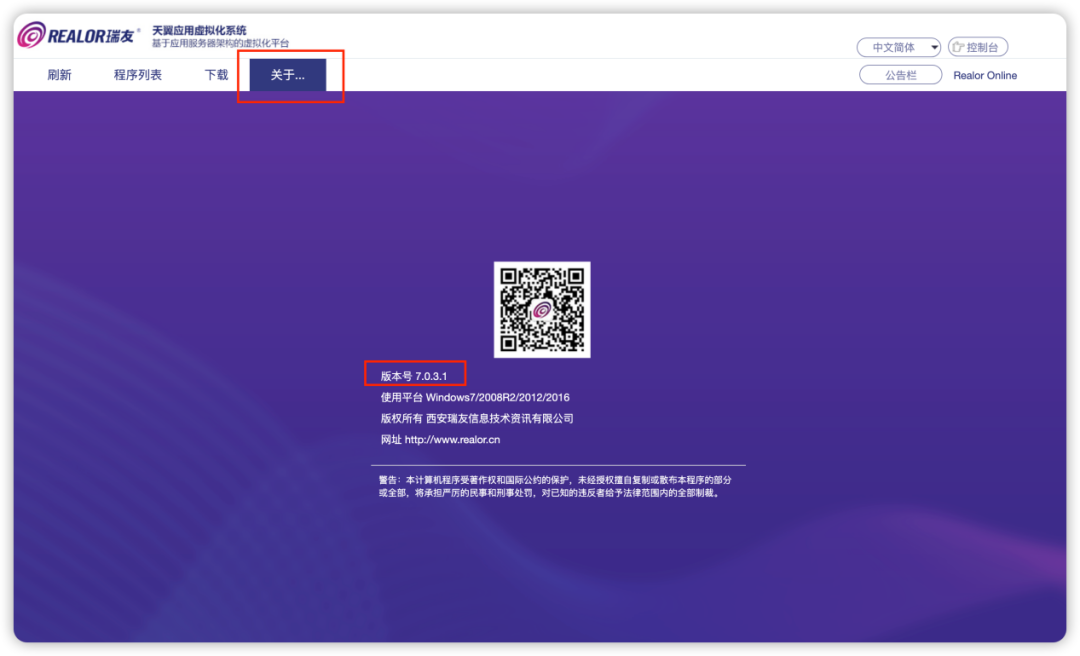
Task: Switch to the 程序列表 tab
Action: coord(138,75)
